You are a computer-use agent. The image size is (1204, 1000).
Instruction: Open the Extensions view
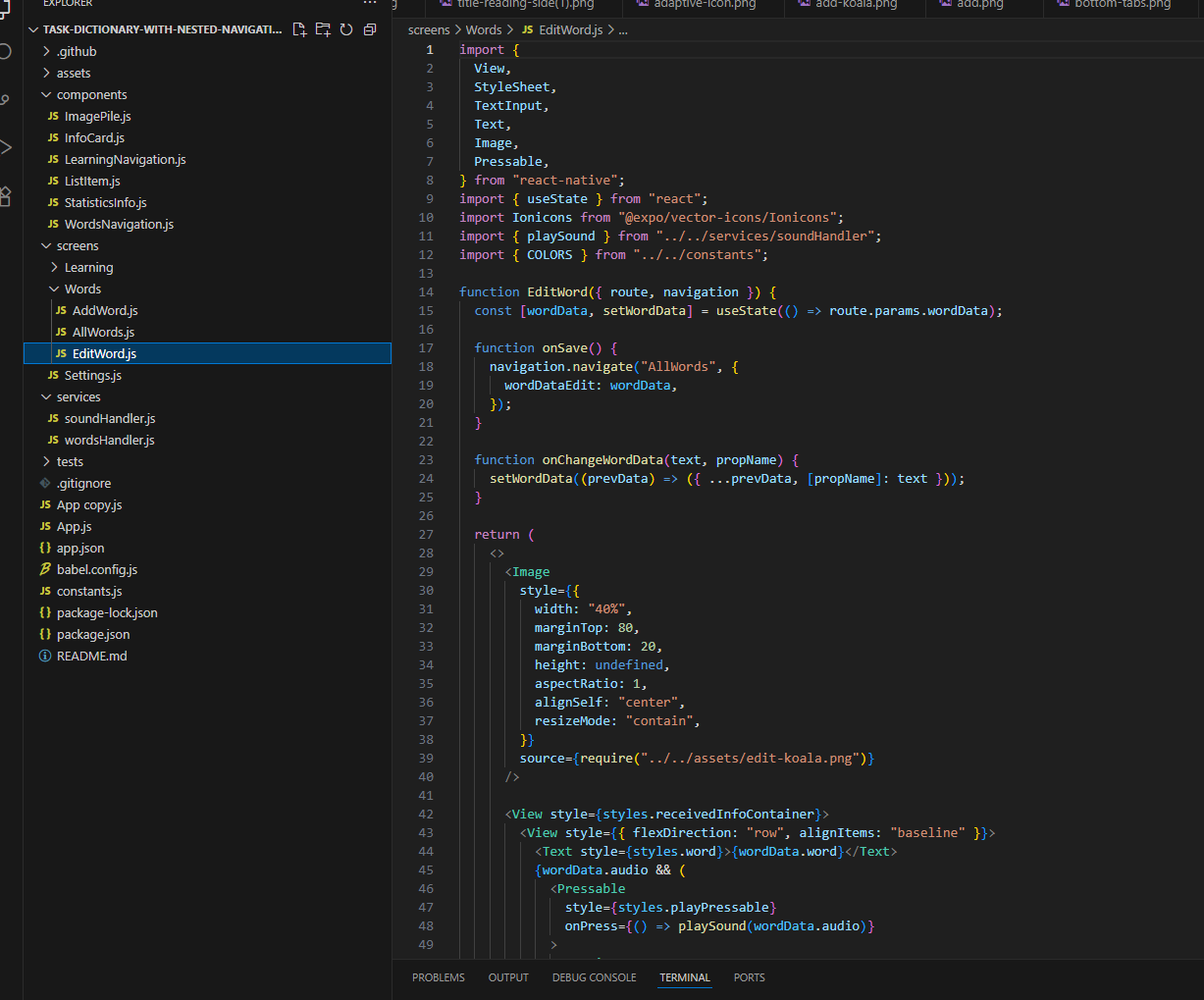point(5,195)
